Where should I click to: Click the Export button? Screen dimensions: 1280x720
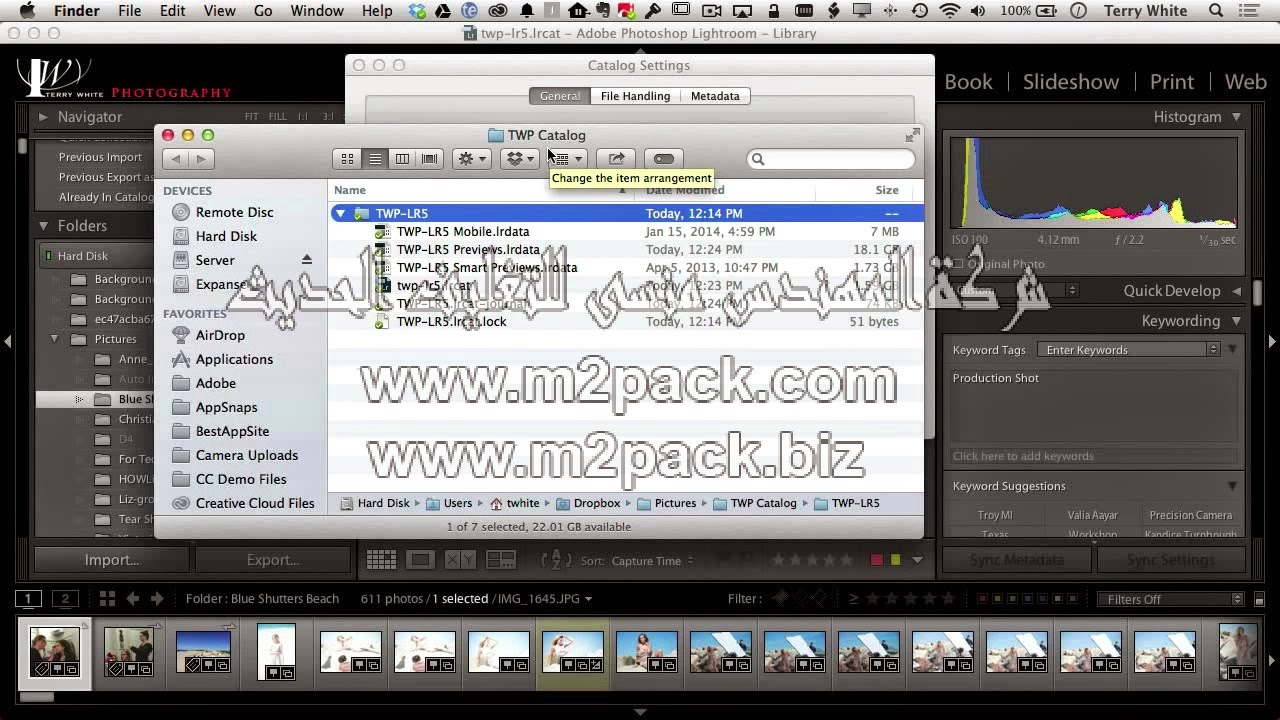pos(273,560)
